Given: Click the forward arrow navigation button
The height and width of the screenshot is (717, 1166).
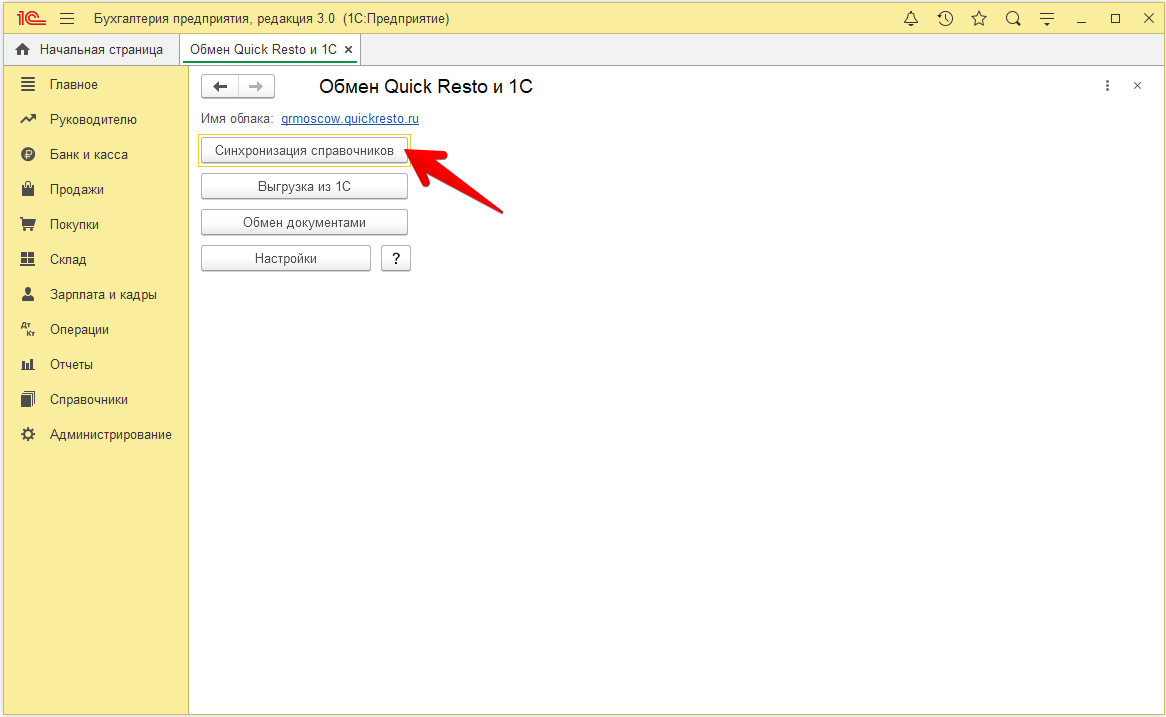Looking at the screenshot, I should (256, 86).
